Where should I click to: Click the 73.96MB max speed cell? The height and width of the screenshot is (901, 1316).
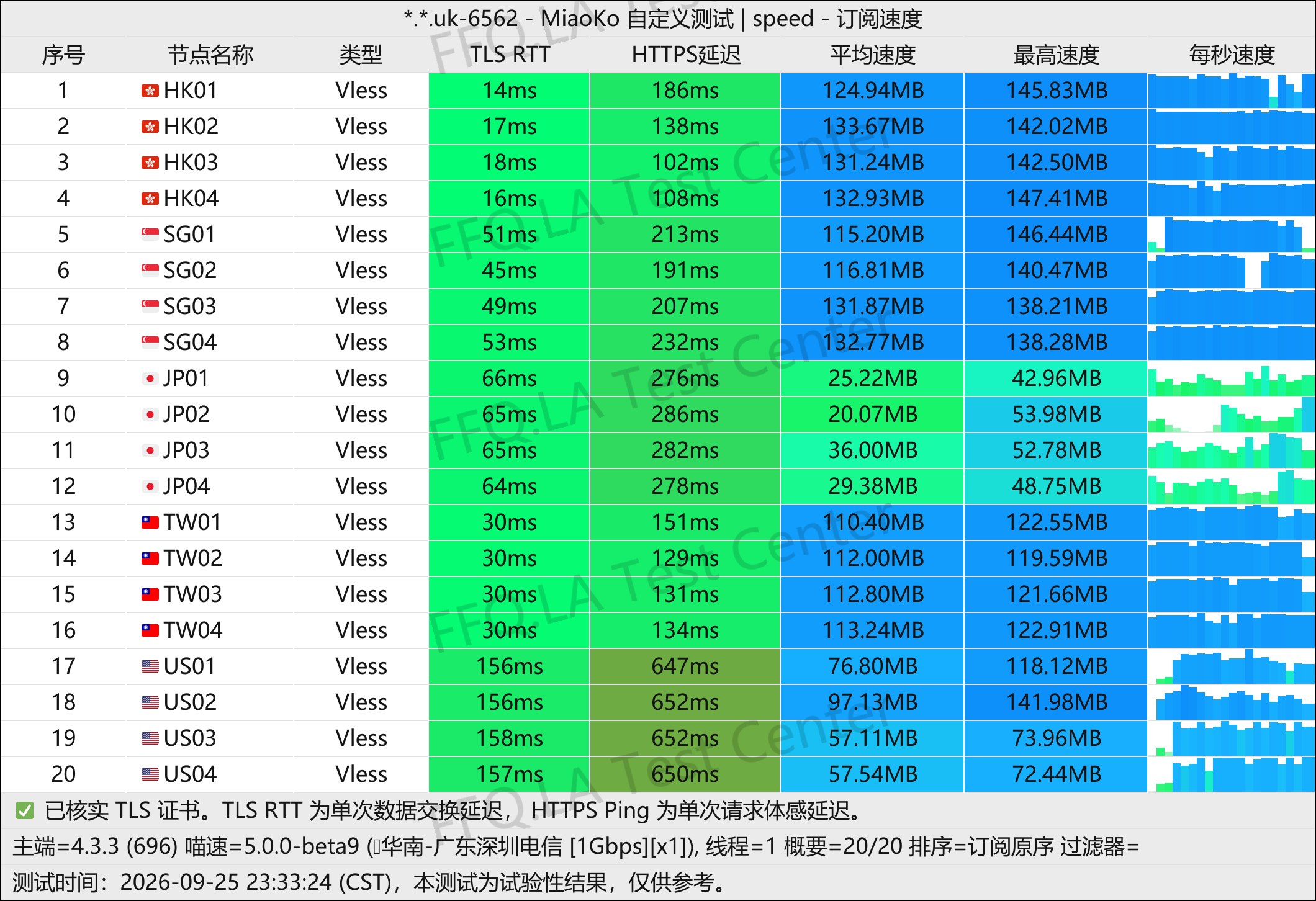coord(1056,738)
